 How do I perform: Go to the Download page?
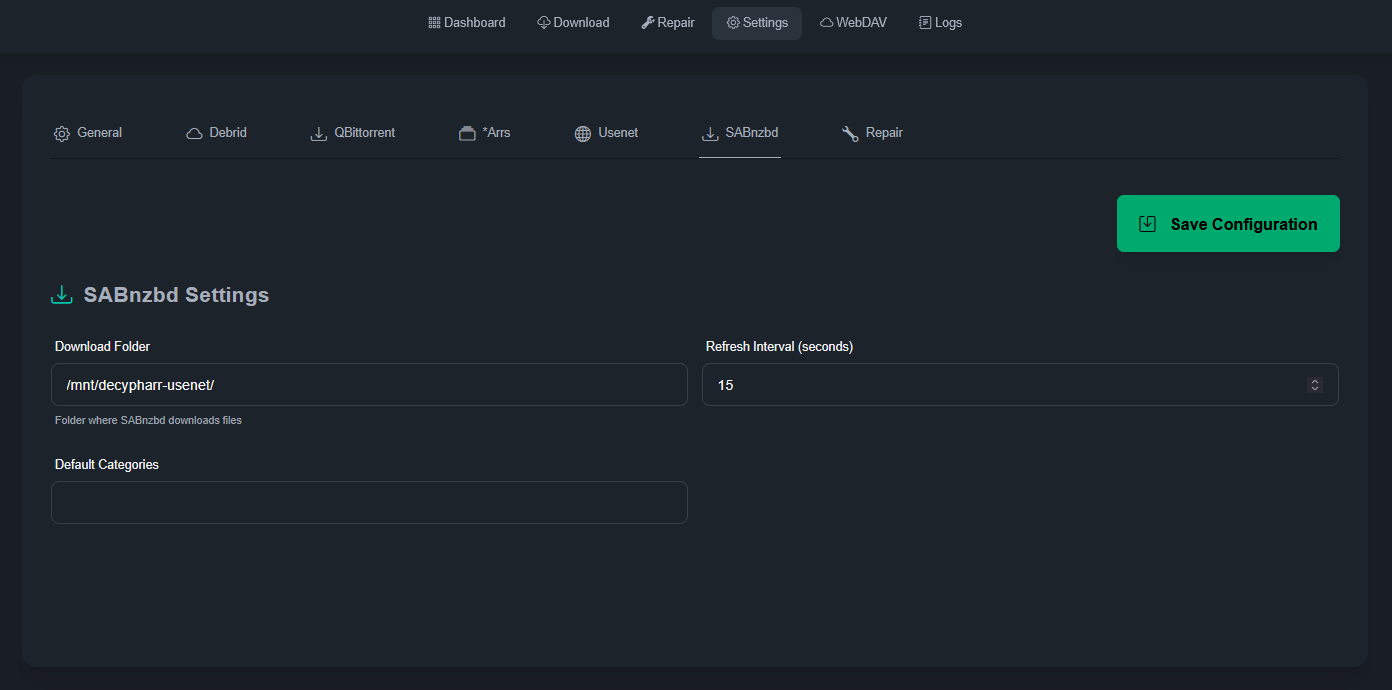573,23
